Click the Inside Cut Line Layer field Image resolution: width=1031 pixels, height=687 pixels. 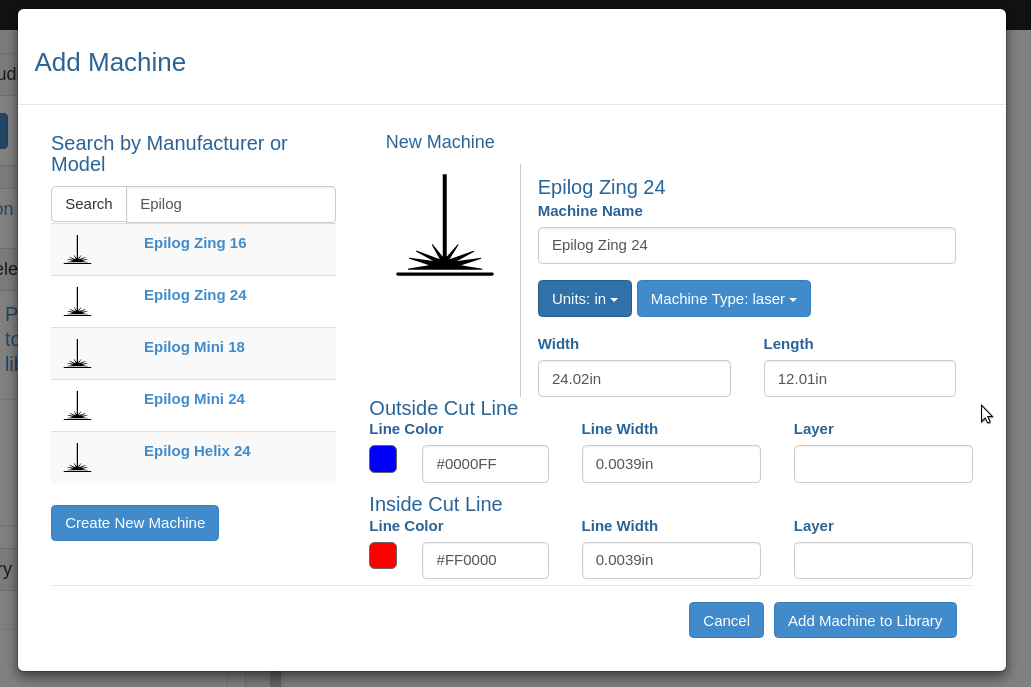coord(883,560)
